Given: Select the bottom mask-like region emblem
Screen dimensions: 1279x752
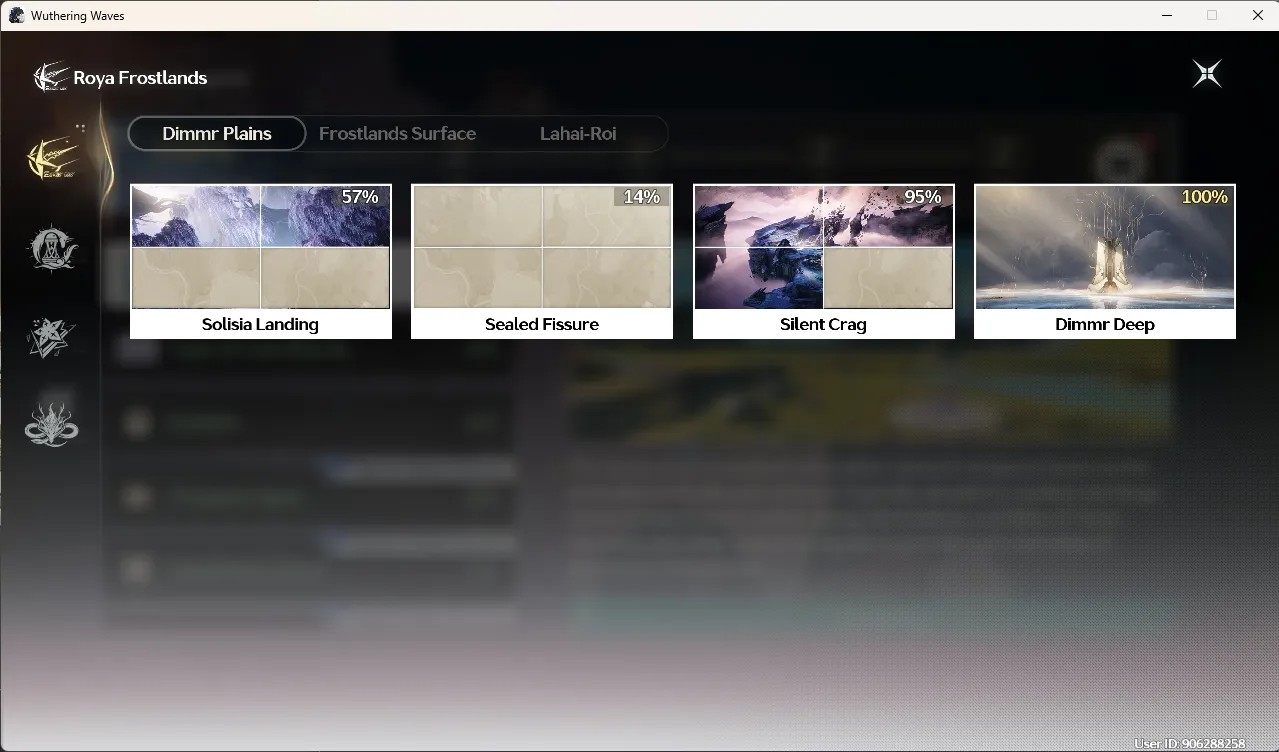Looking at the screenshot, I should click(52, 425).
